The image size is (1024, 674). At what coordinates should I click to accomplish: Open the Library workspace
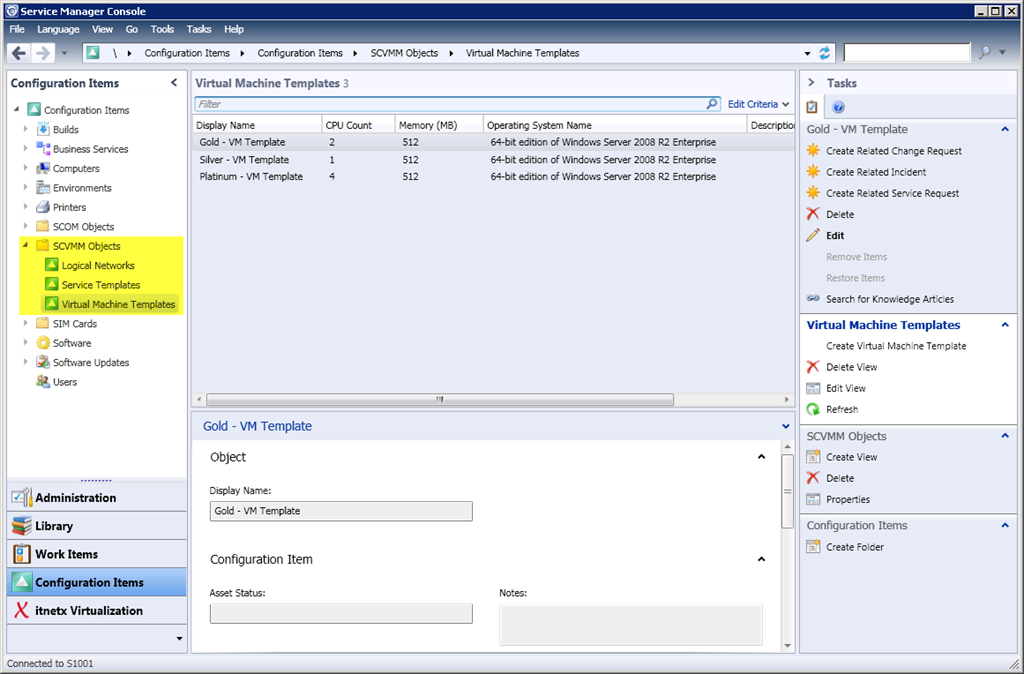click(54, 526)
